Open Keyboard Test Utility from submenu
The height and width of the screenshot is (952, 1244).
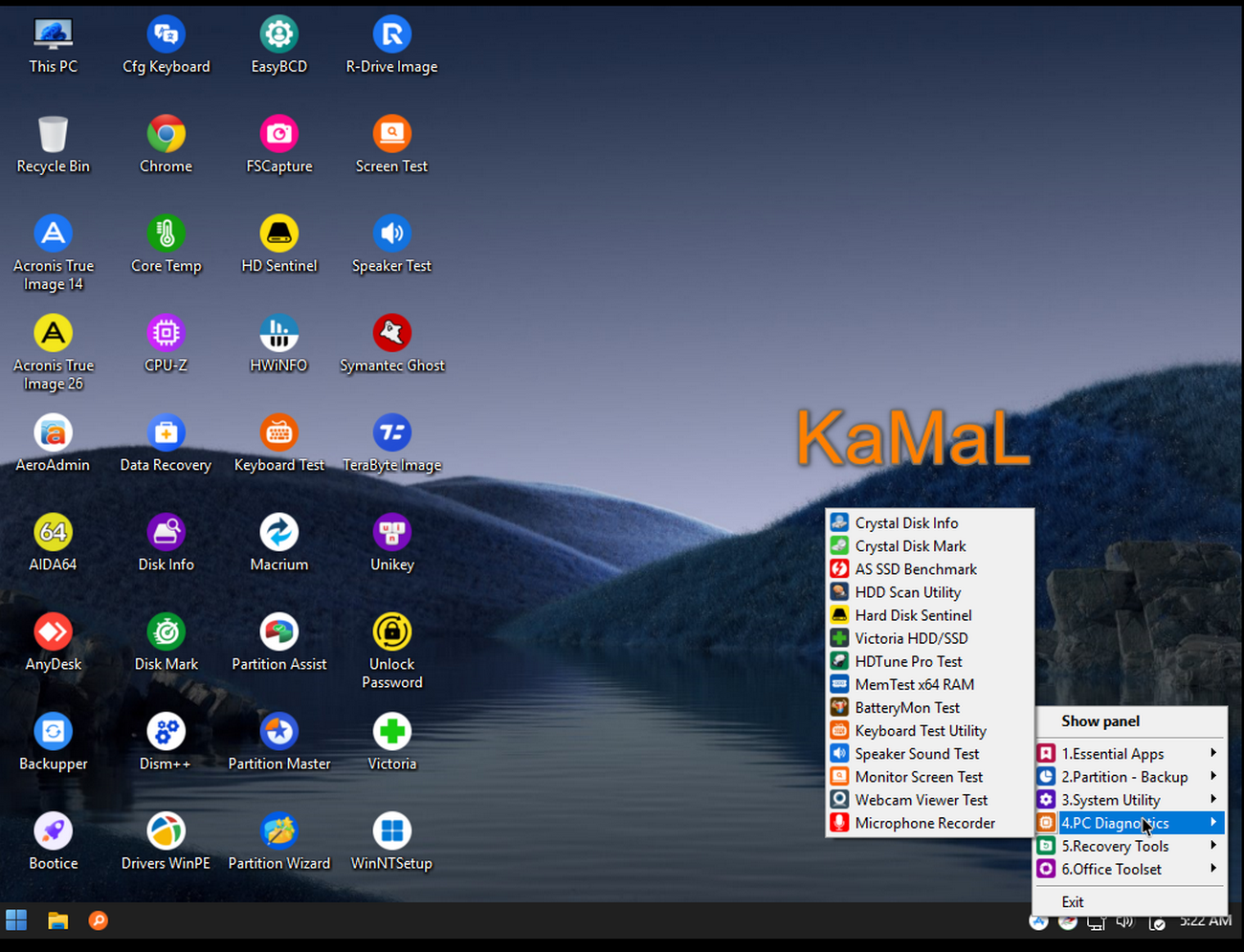tap(930, 731)
